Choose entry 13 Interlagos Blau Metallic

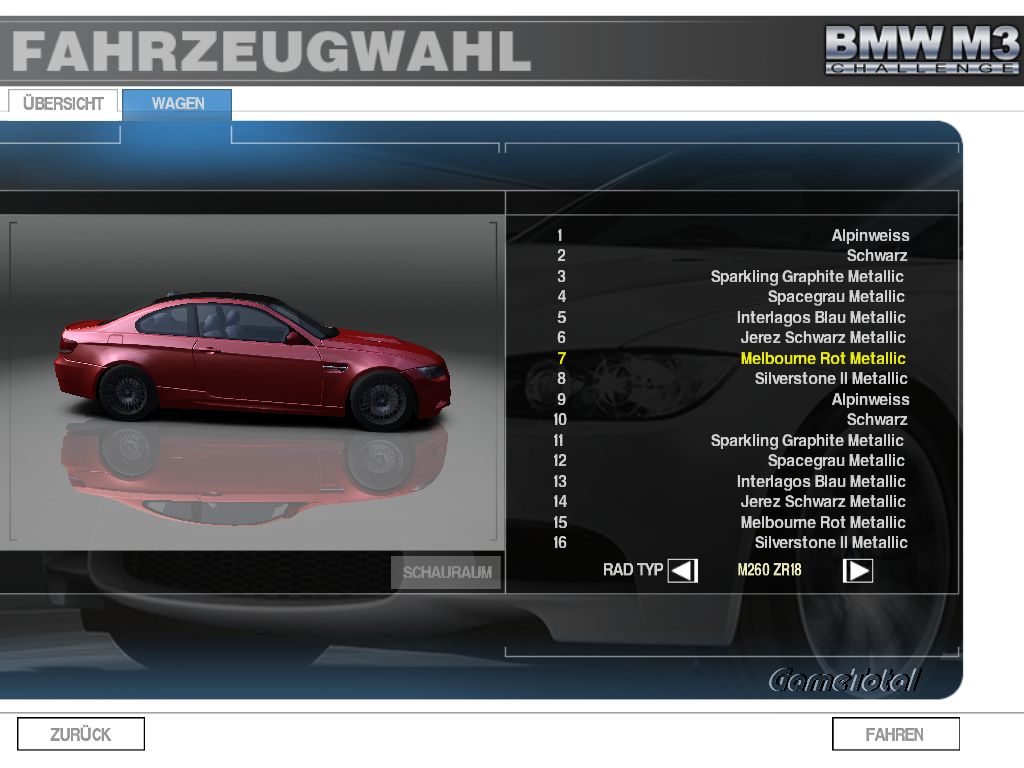coord(731,481)
